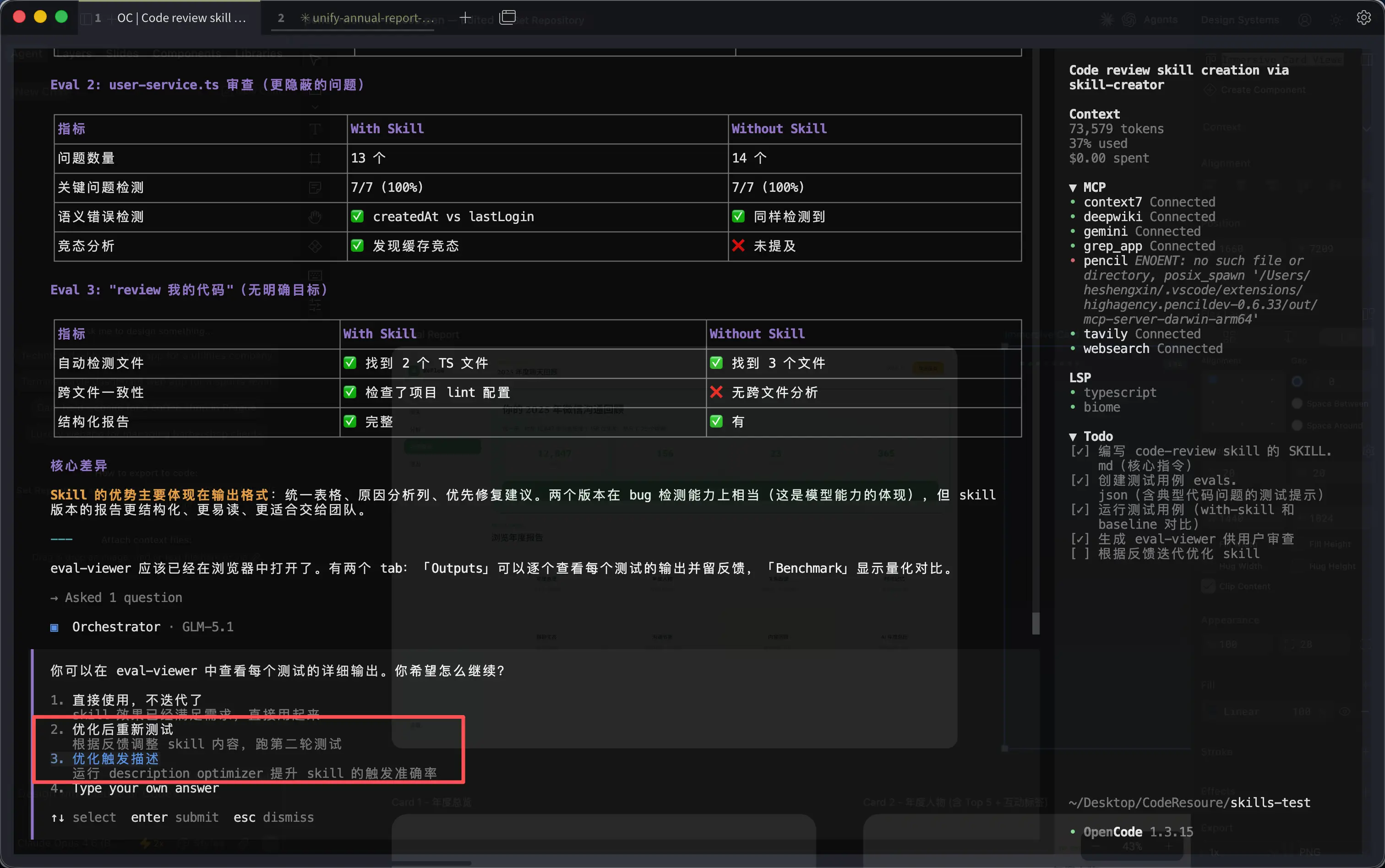Switch to OC Code review skill tab
The height and width of the screenshot is (868, 1385).
coord(181,18)
